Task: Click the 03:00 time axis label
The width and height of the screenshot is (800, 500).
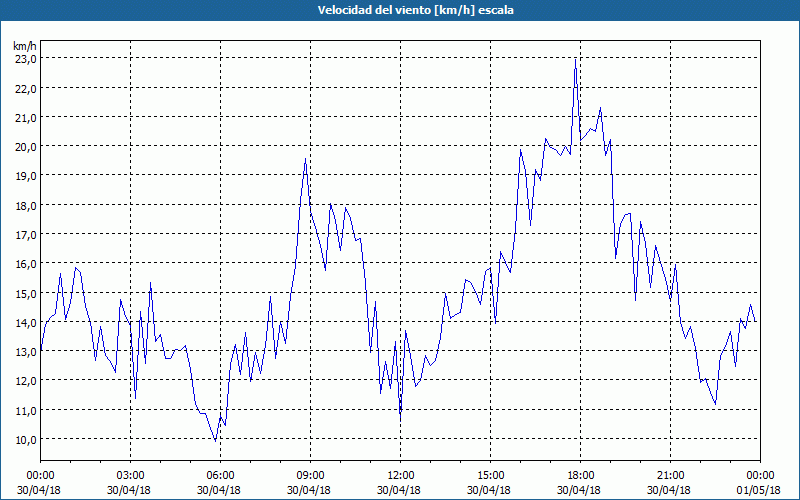Action: point(131,475)
